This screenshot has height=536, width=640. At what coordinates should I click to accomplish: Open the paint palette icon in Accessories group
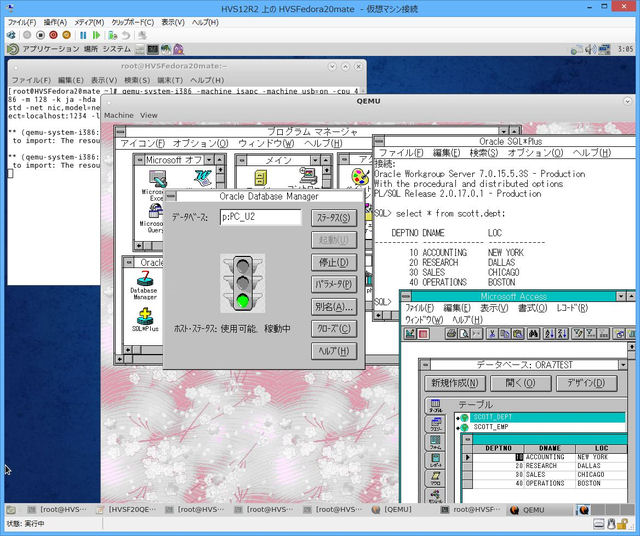click(360, 176)
